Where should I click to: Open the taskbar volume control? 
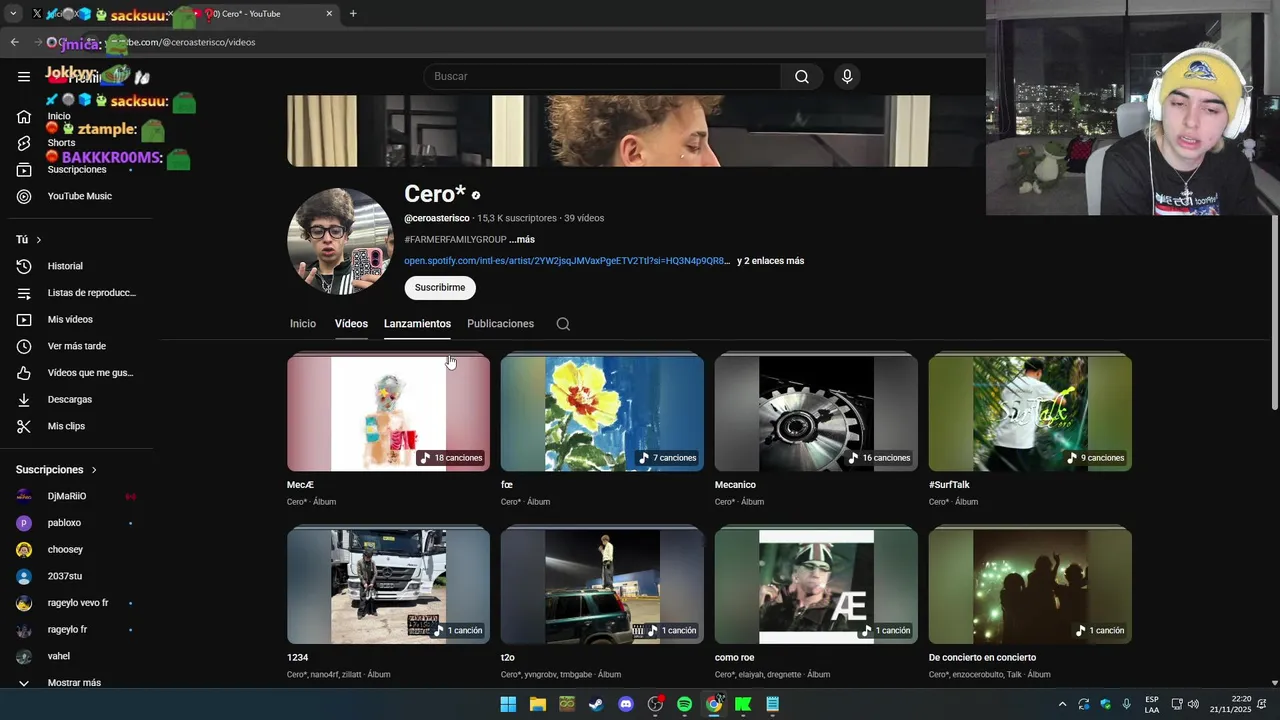pyautogui.click(x=1193, y=704)
